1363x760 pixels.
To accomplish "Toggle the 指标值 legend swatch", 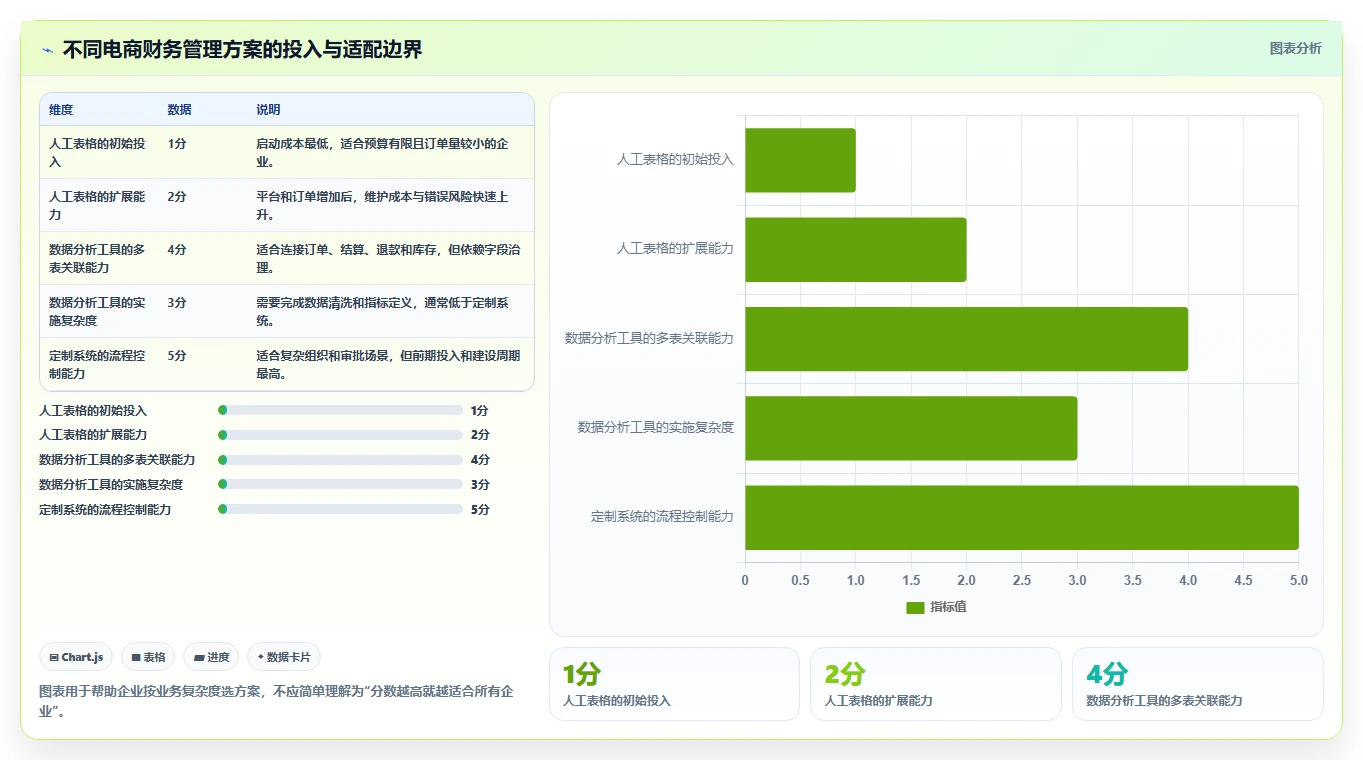I will 915,607.
